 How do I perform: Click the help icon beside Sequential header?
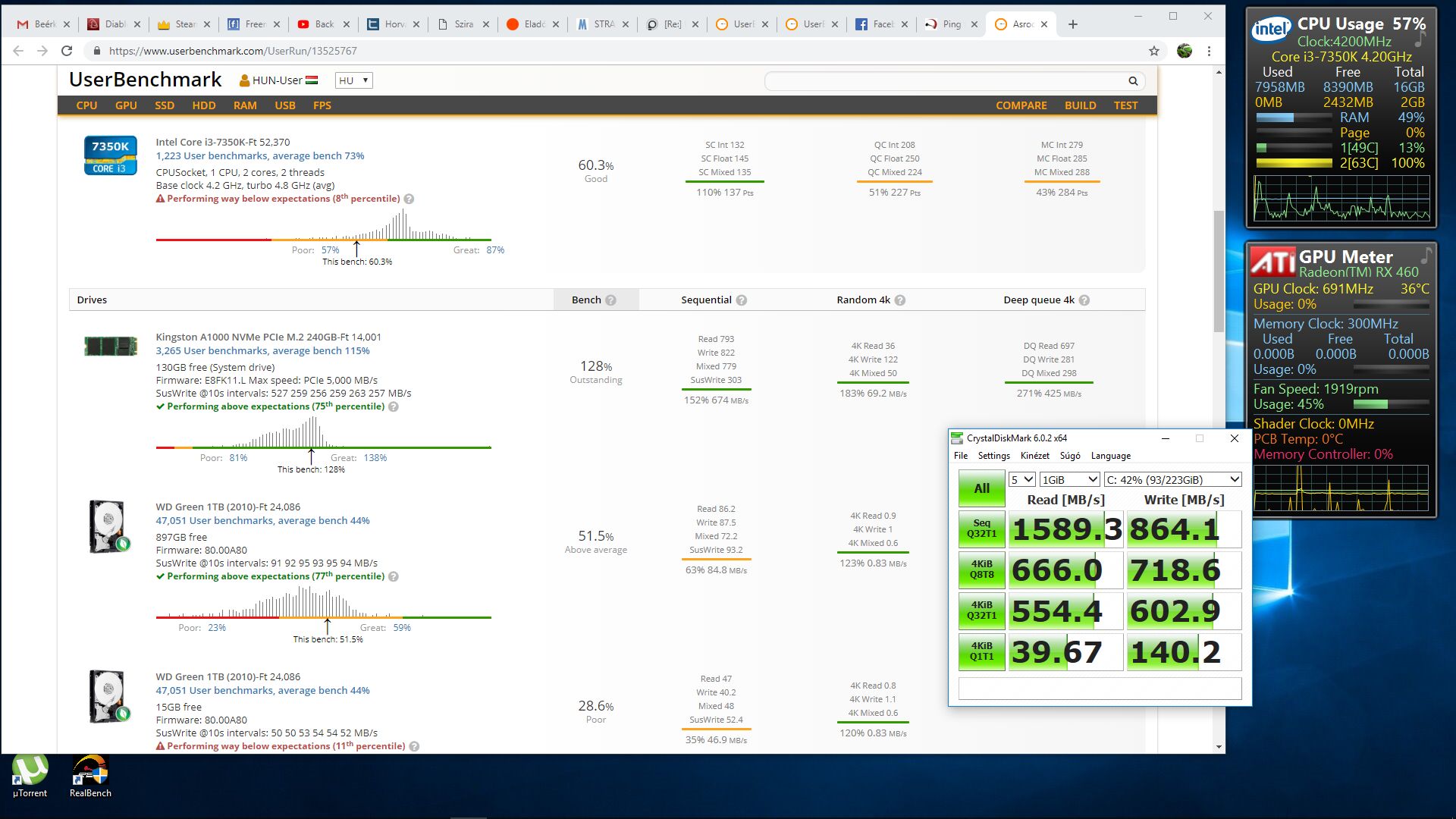[x=742, y=300]
